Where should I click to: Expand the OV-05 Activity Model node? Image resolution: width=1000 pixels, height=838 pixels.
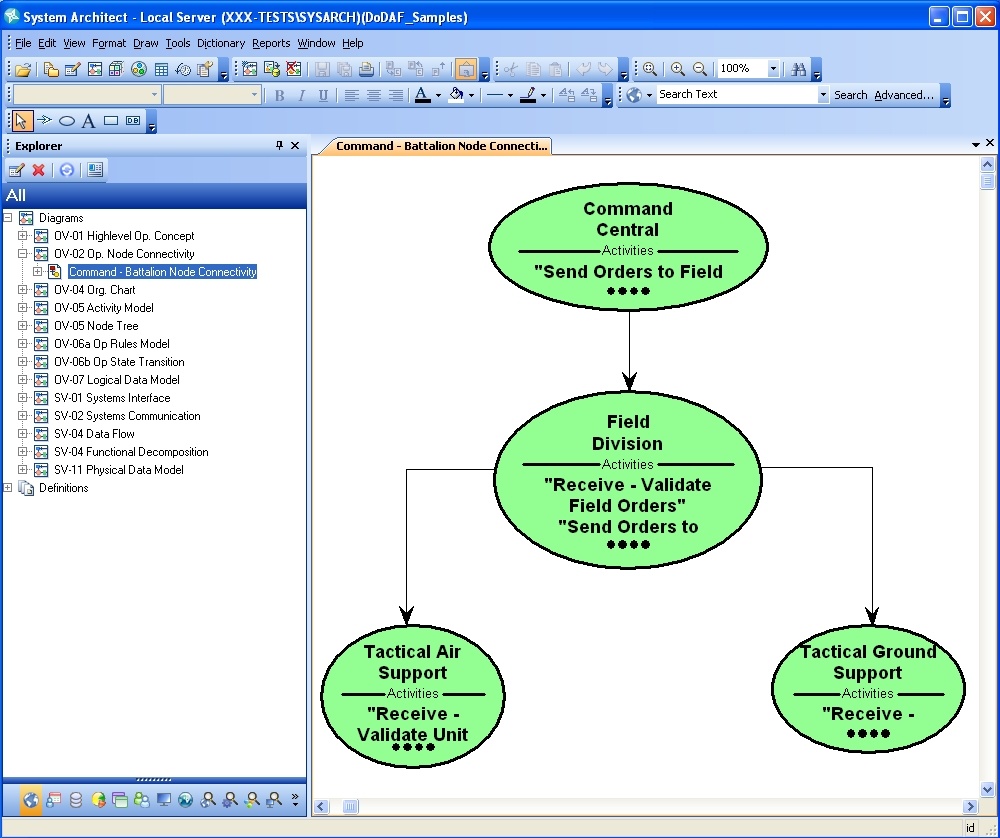[x=23, y=307]
